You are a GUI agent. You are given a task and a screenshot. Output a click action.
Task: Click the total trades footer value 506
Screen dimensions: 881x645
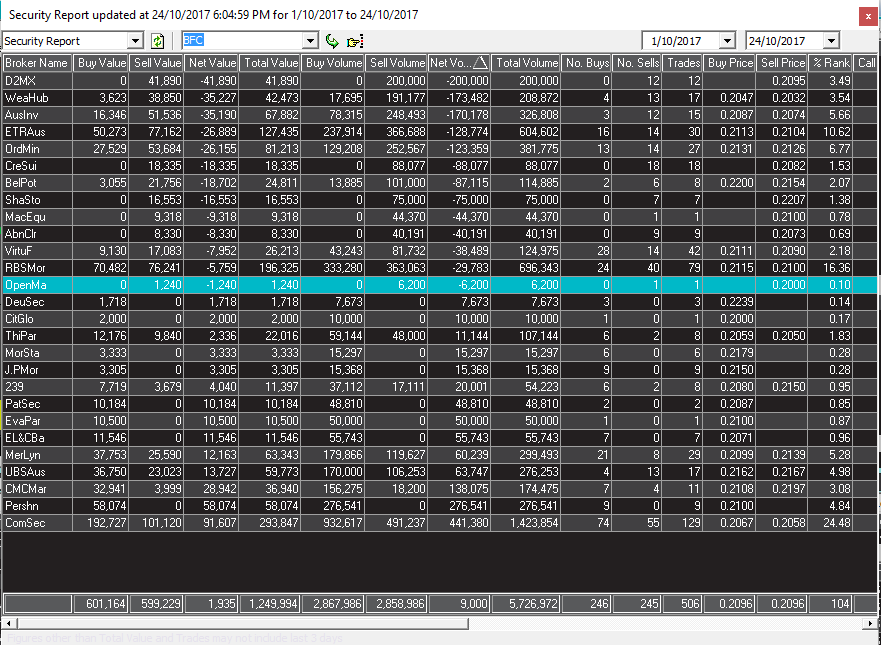tap(682, 603)
